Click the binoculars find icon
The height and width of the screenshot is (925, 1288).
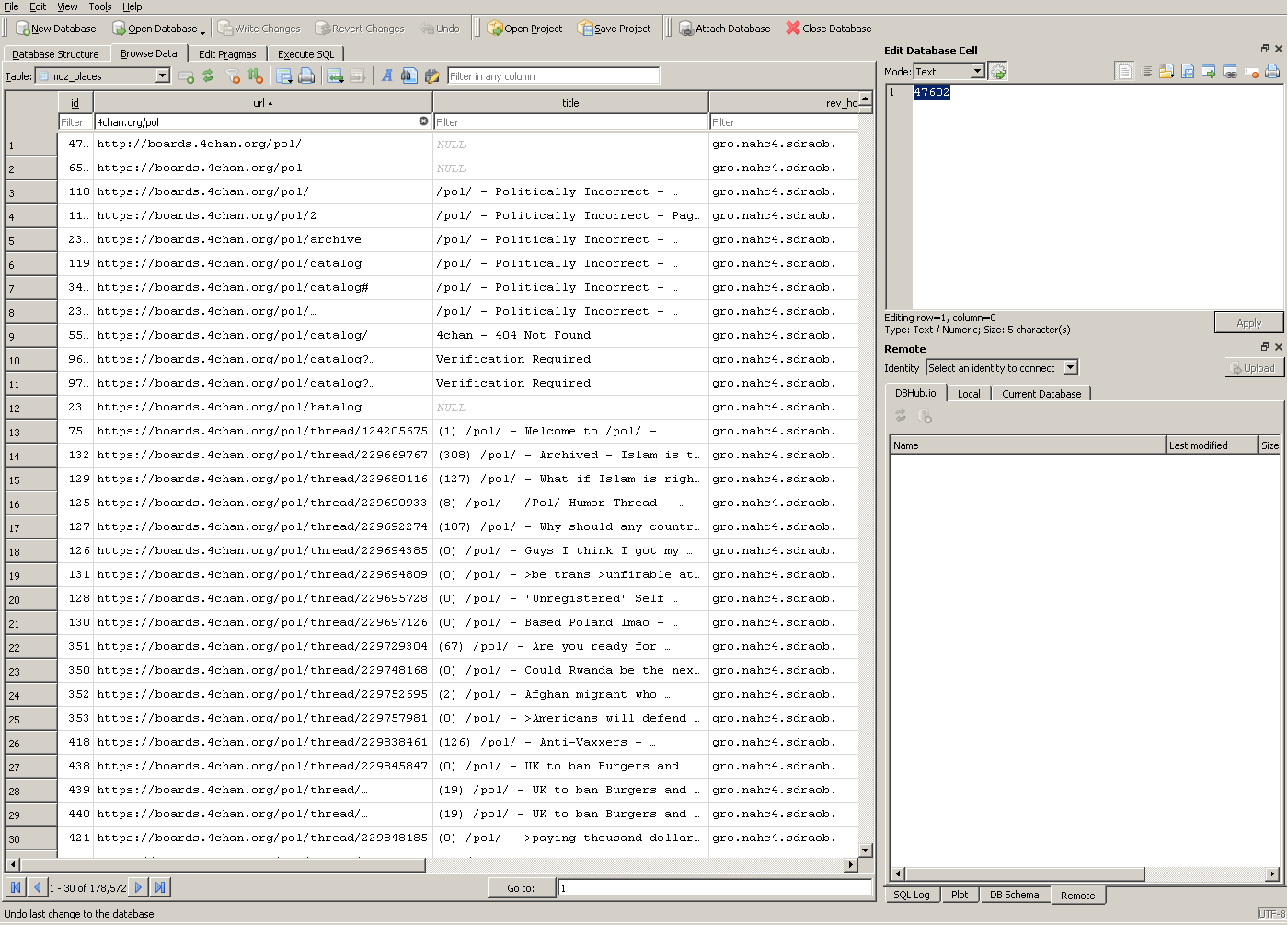[x=409, y=76]
